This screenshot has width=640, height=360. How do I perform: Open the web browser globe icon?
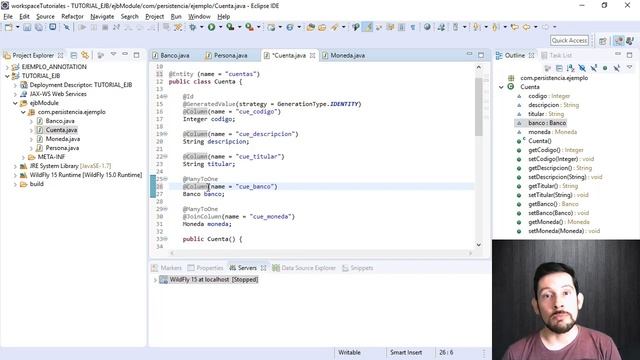click(427, 27)
